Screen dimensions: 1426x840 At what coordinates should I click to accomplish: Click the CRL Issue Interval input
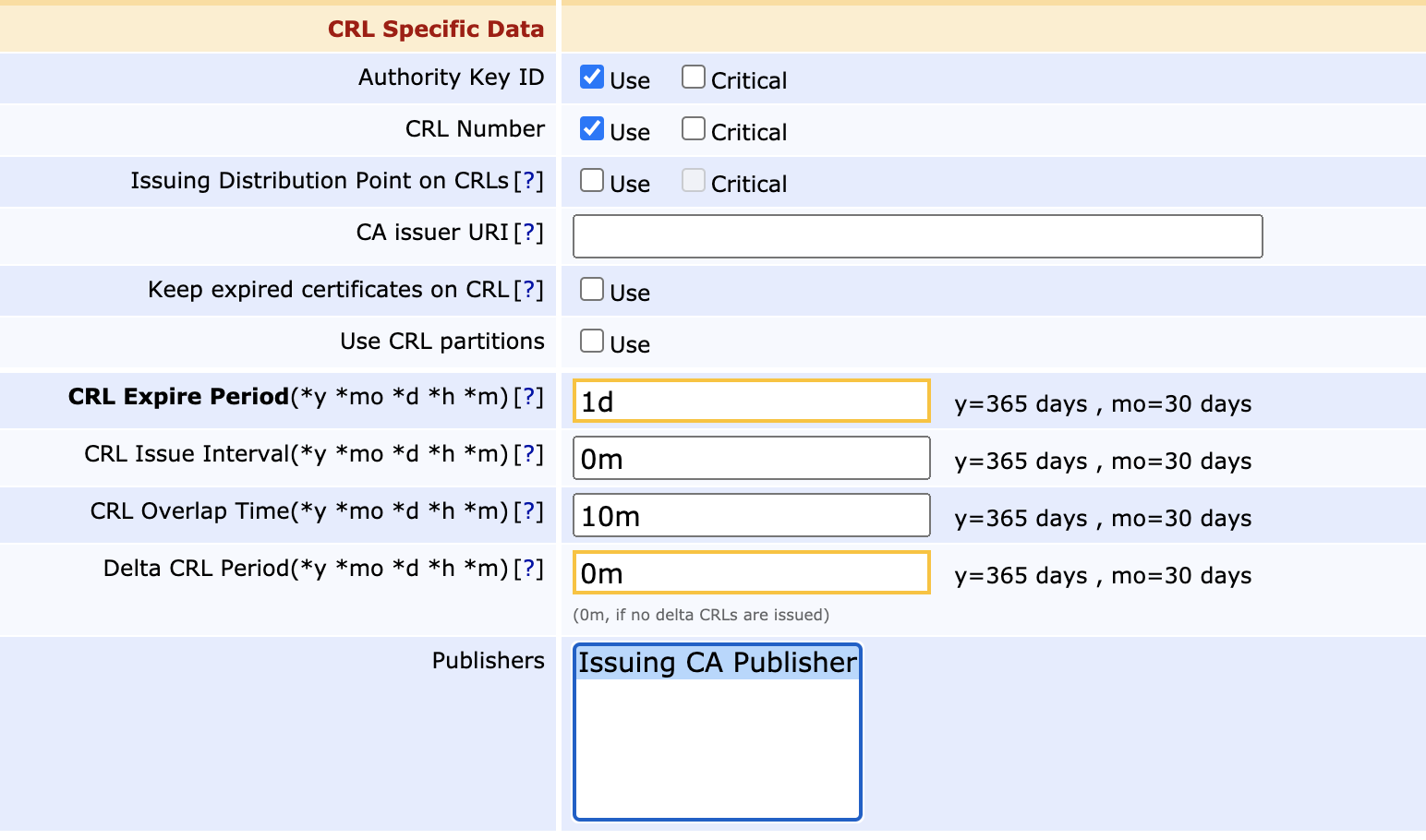(x=751, y=459)
